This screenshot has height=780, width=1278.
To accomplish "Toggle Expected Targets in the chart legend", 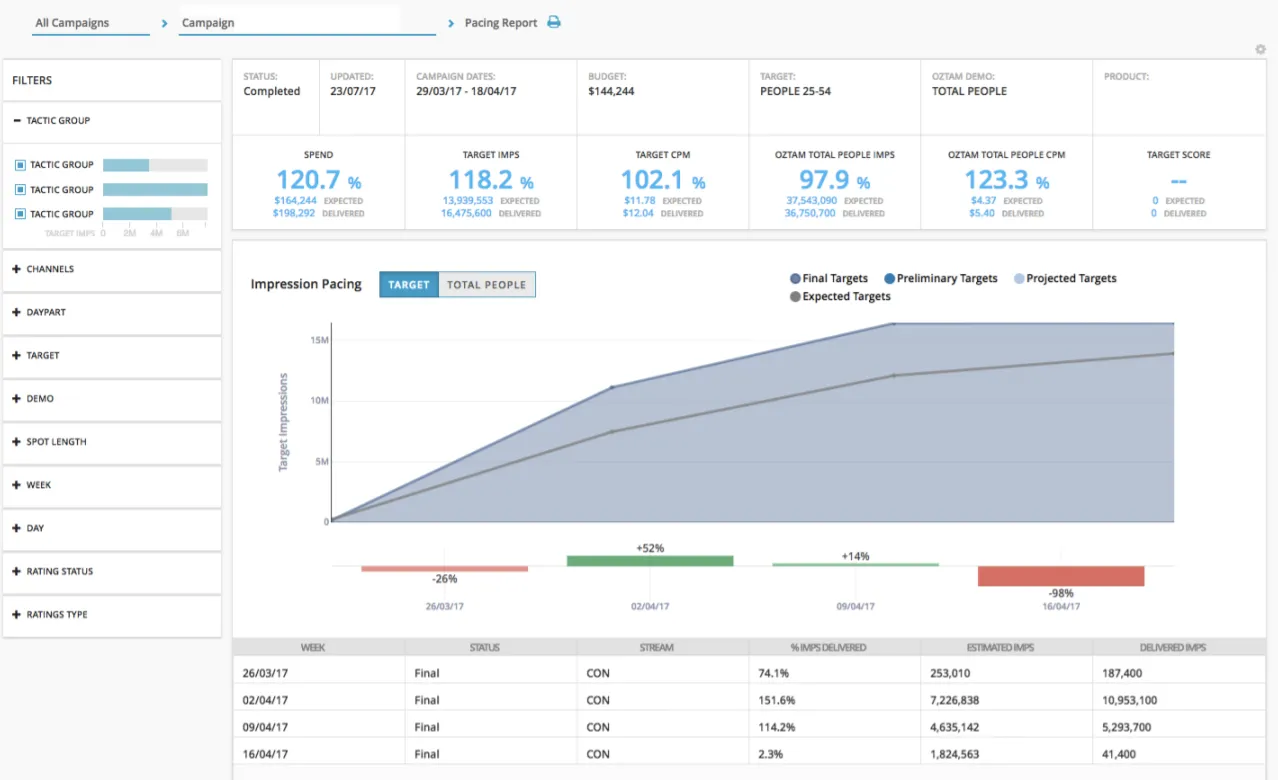I will (x=840, y=297).
